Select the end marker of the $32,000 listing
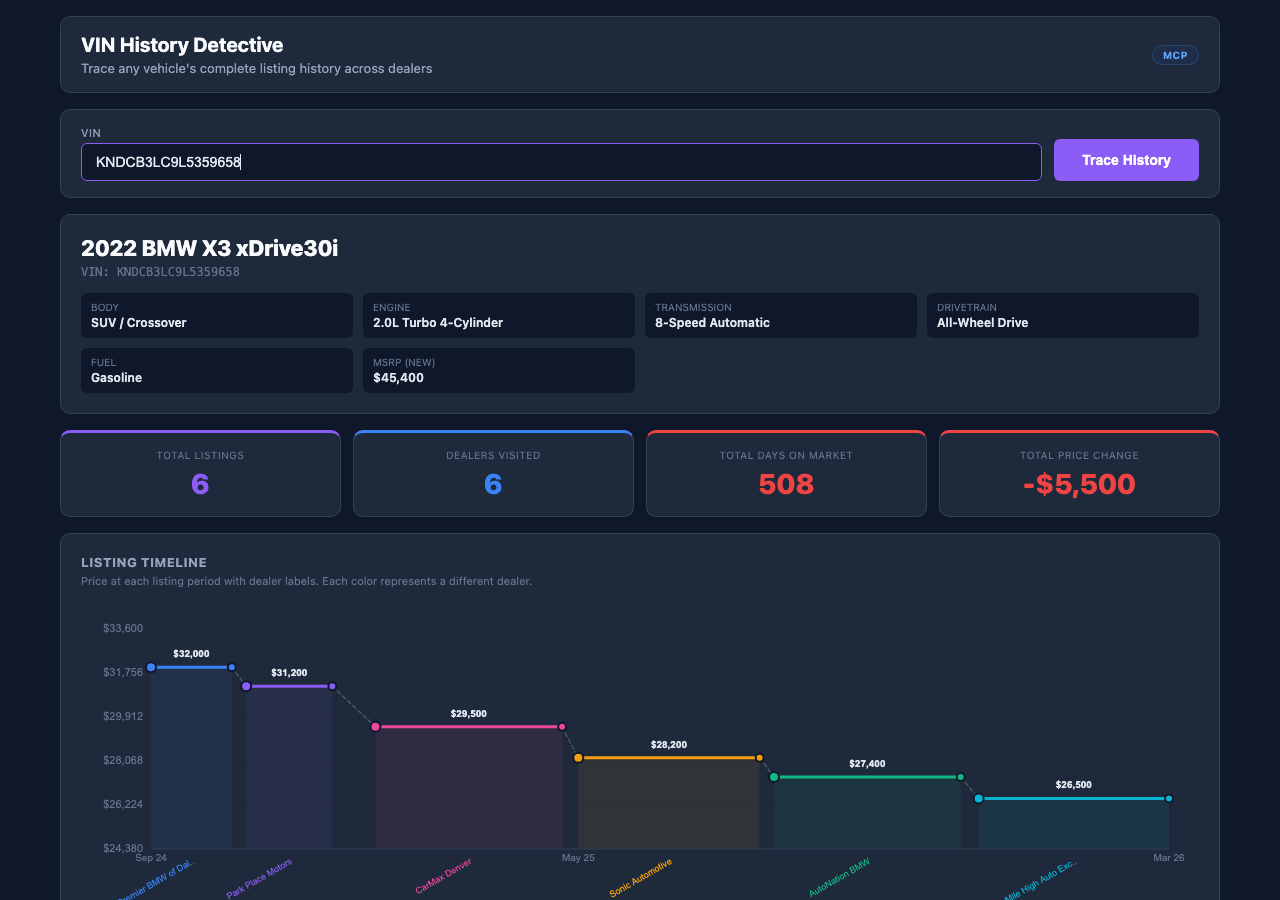 [x=232, y=667]
